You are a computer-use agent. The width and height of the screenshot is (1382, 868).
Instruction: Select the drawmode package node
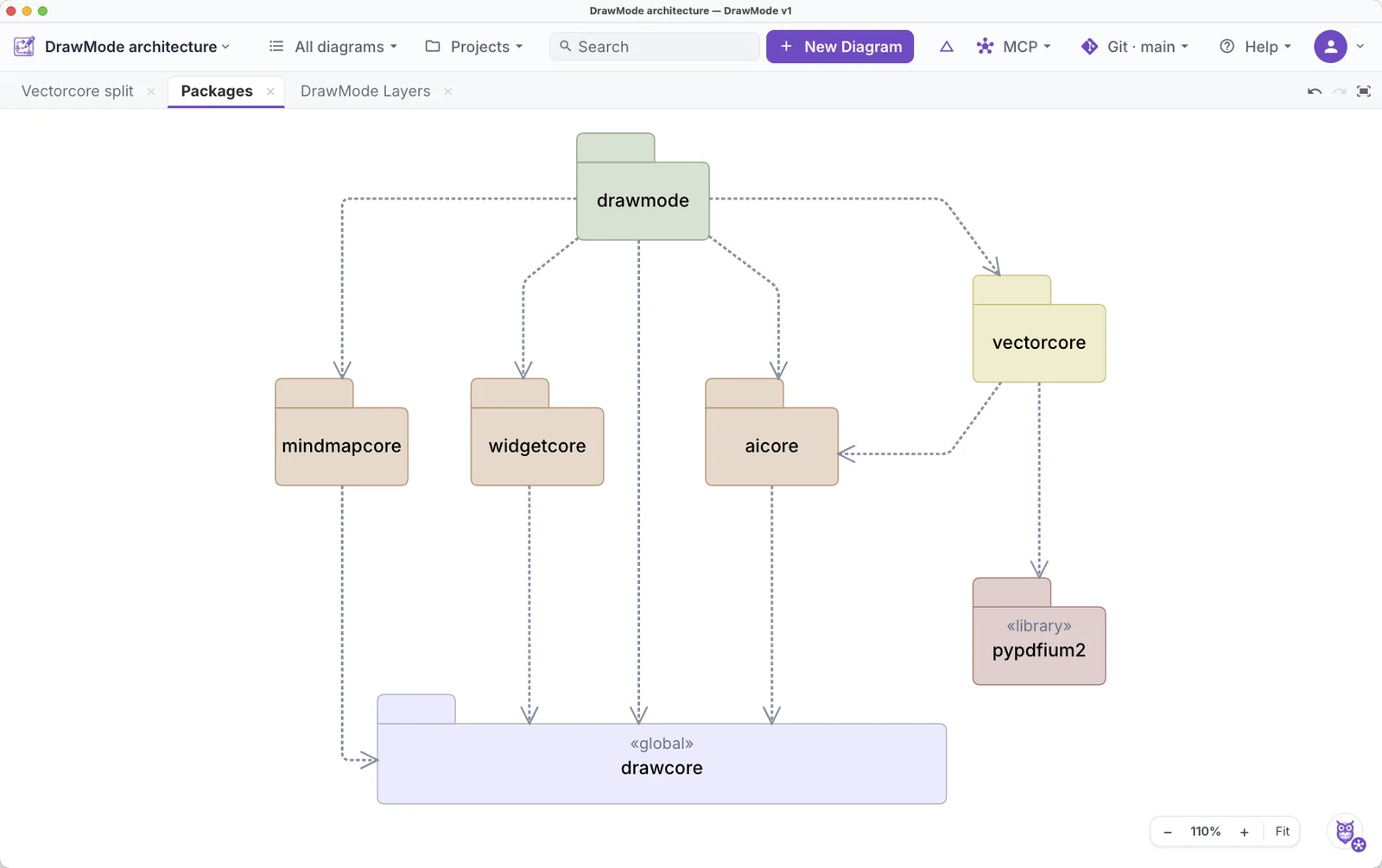(x=643, y=200)
